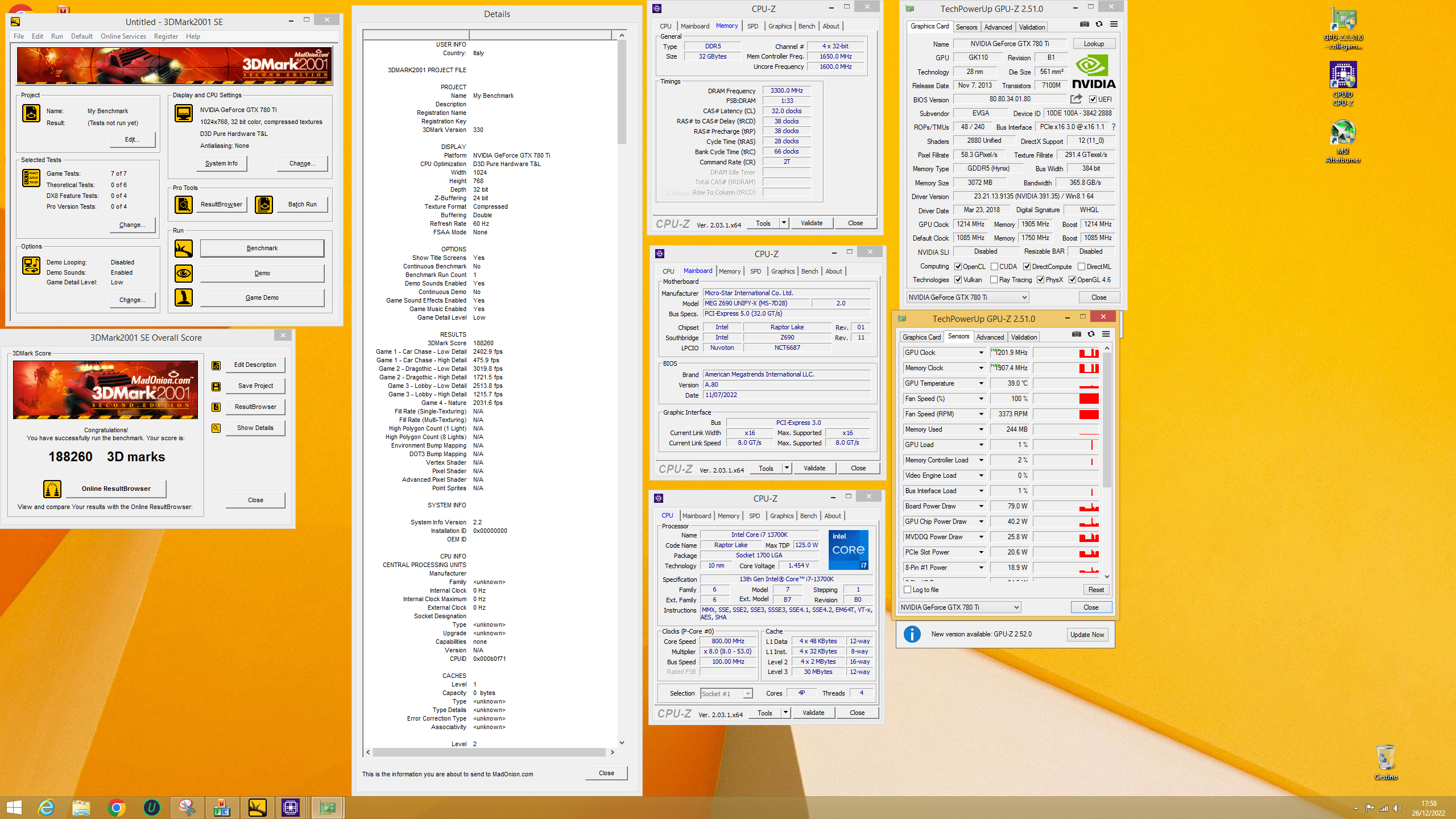
Task: Open File Explorer from the taskbar
Action: [81, 807]
